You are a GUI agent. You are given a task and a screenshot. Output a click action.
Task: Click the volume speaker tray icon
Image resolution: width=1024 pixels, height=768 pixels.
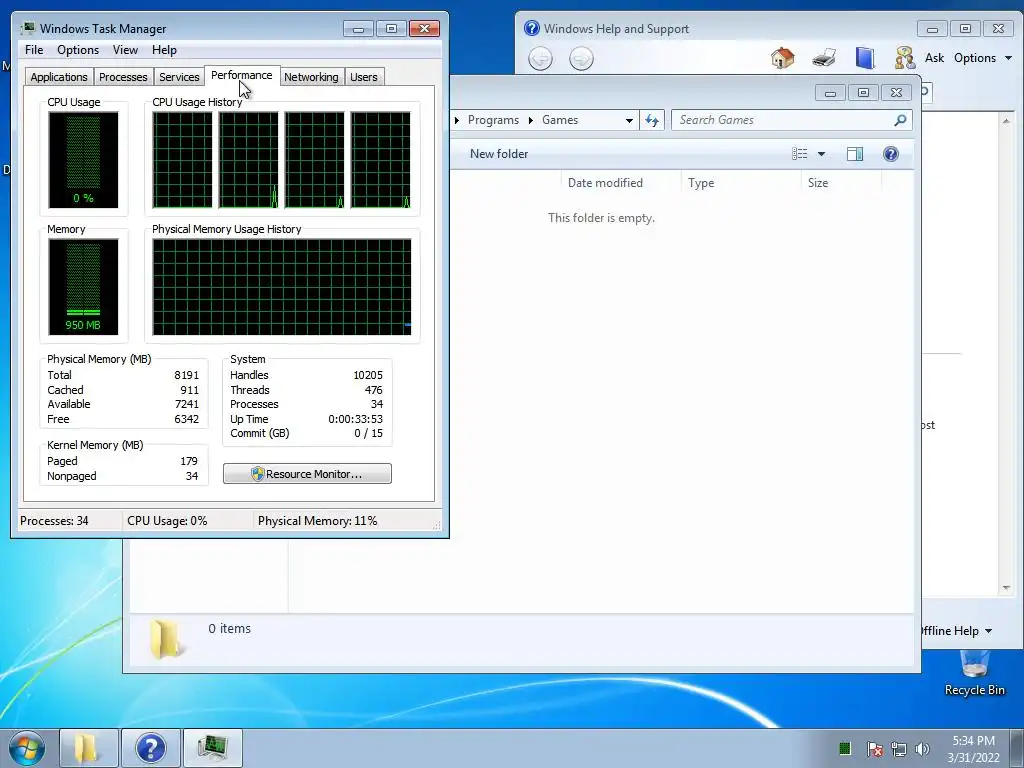point(922,748)
